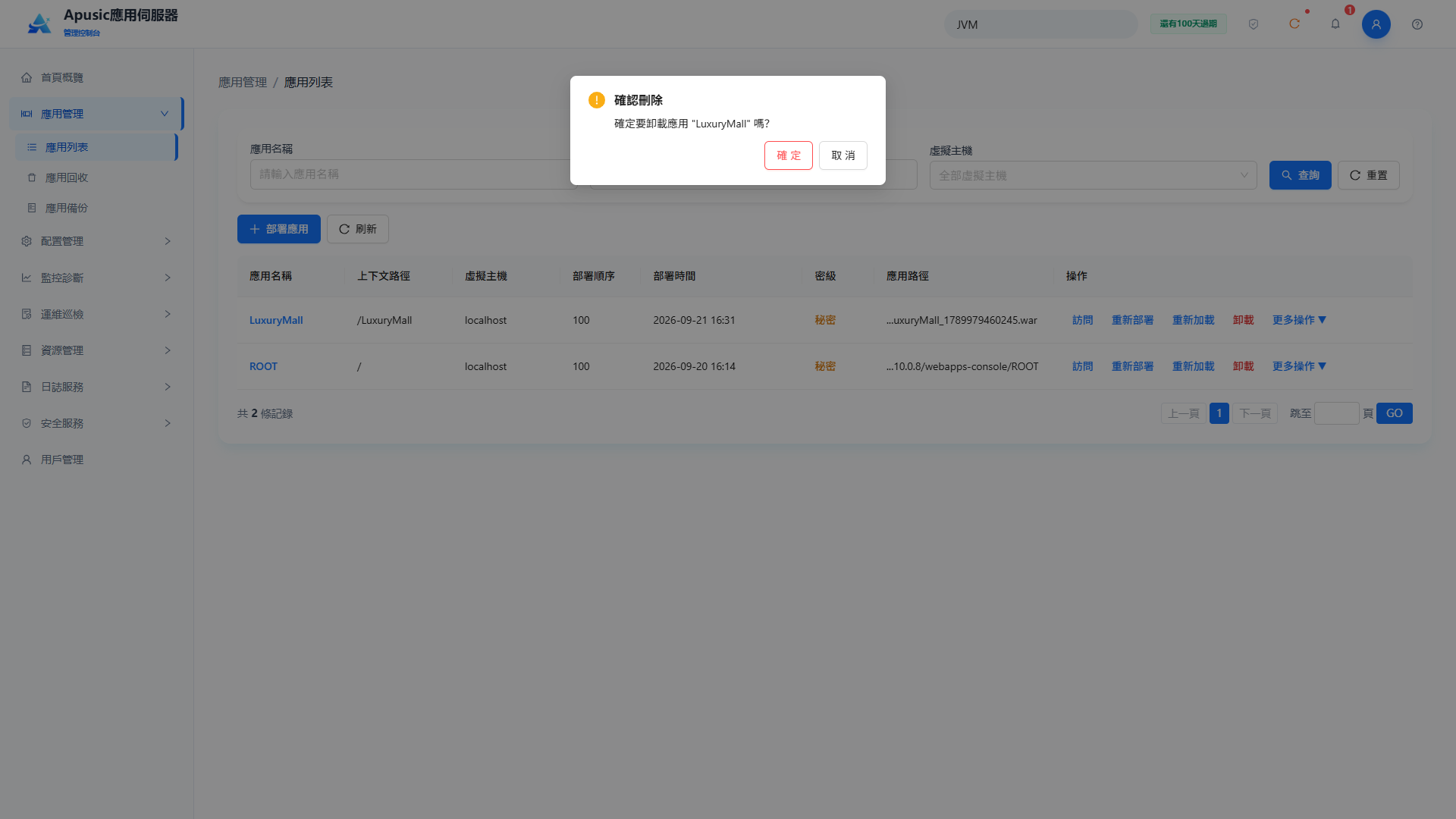Click the LuxuryMall application link
The height and width of the screenshot is (819, 1456).
(x=276, y=320)
